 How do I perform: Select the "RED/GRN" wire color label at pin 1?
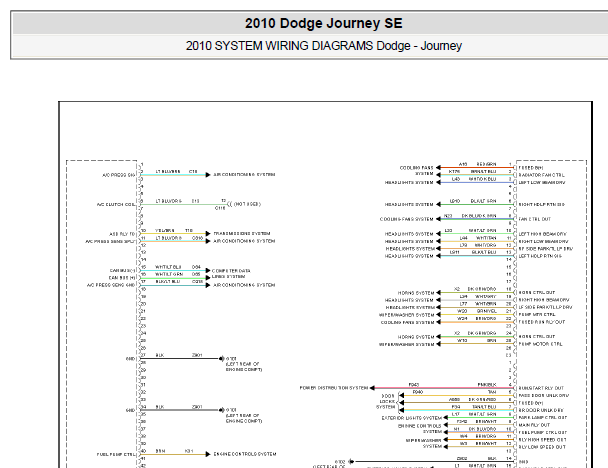pyautogui.click(x=486, y=164)
